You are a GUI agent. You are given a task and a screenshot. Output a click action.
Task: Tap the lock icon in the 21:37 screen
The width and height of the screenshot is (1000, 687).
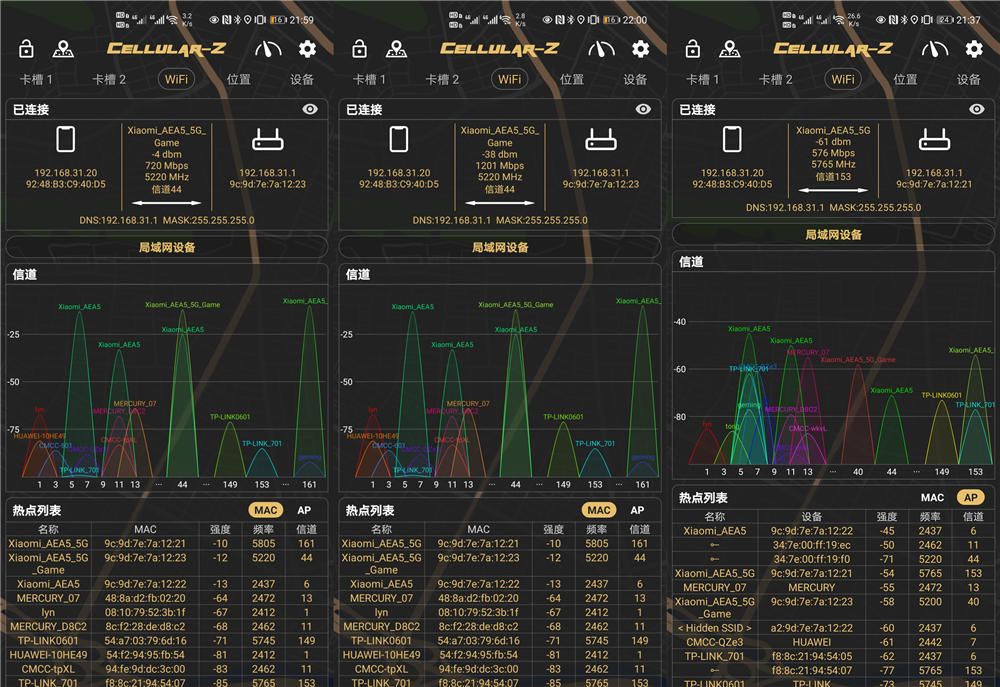coord(693,48)
